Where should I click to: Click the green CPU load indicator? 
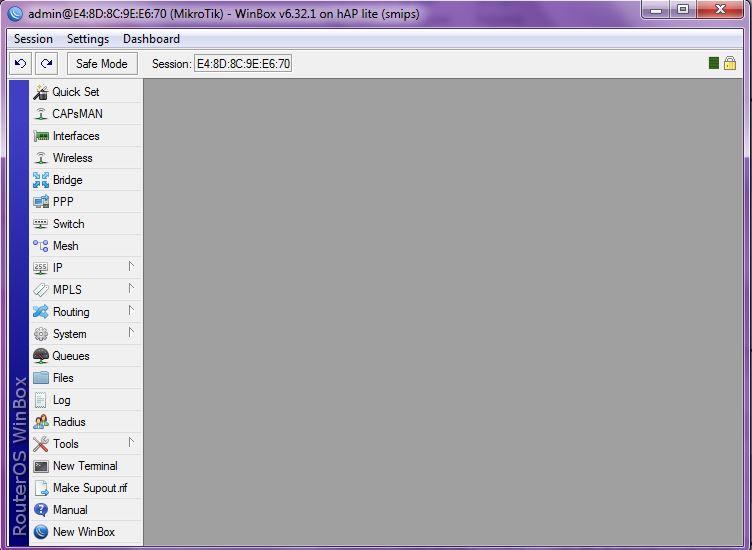[714, 63]
